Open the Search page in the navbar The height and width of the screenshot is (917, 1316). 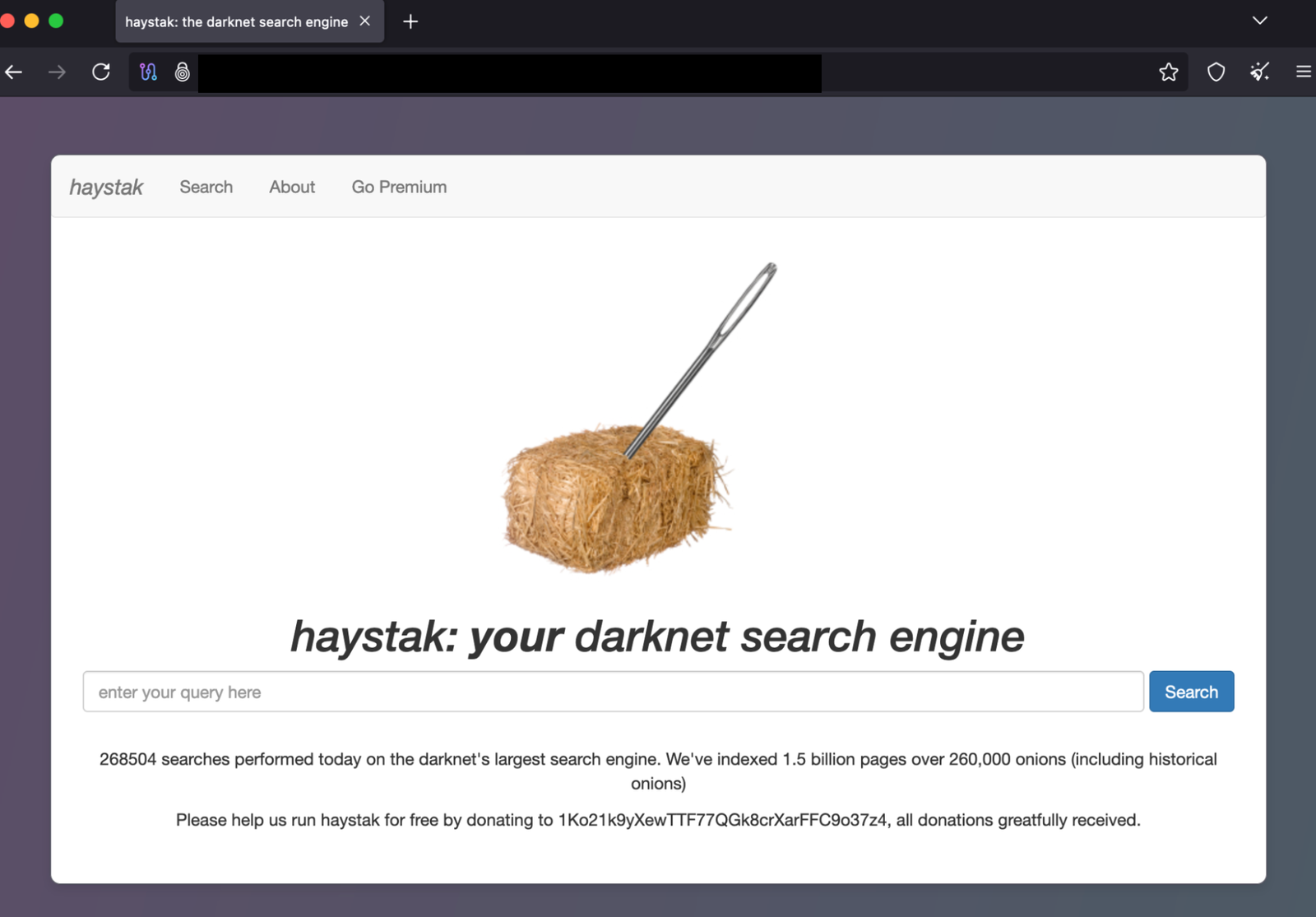206,187
